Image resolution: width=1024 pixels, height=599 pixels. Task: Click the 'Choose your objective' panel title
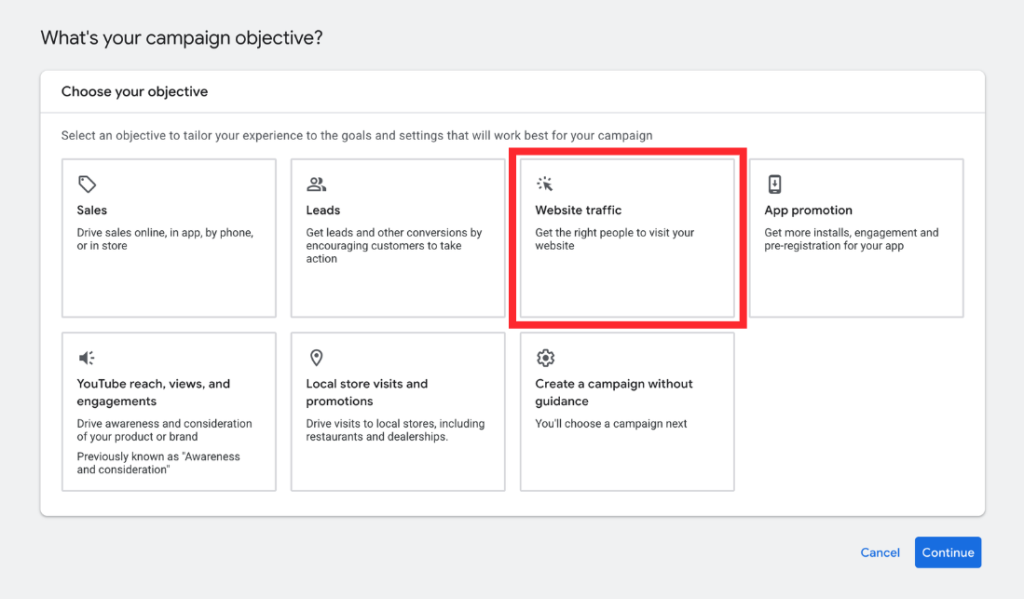coord(135,91)
